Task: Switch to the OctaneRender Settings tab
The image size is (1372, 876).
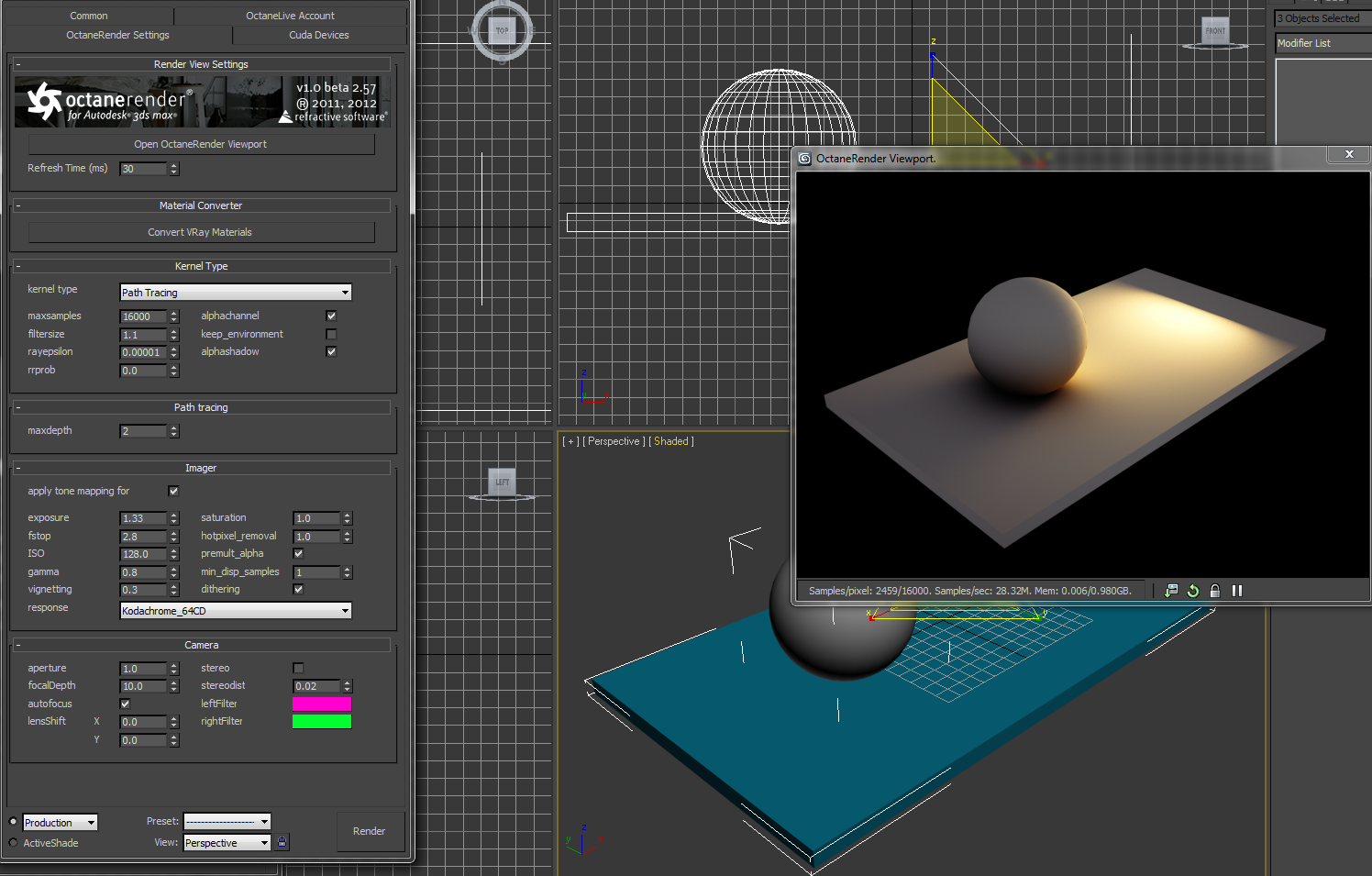Action: (x=118, y=35)
